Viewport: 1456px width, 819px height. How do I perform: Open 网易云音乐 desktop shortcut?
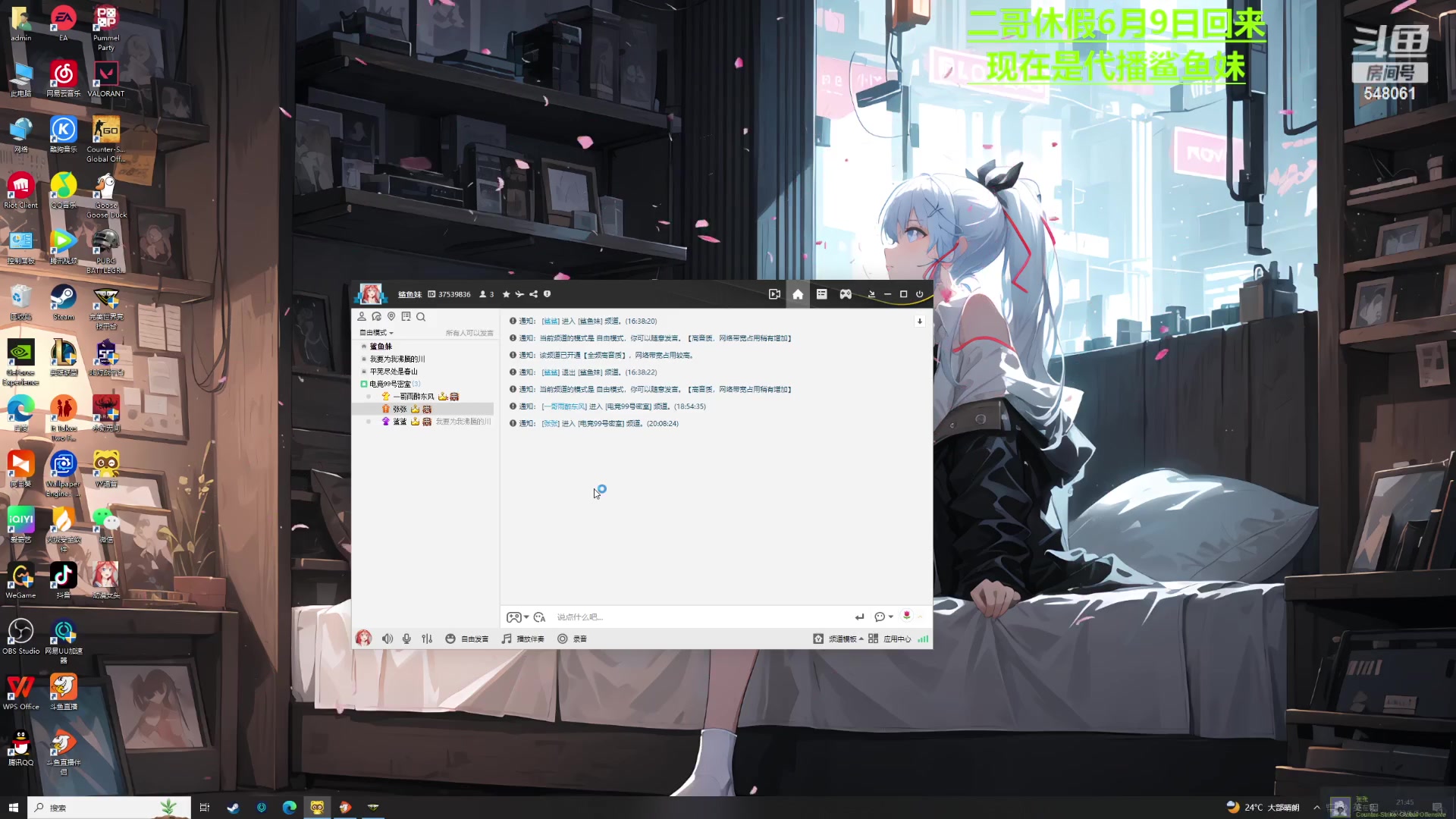pyautogui.click(x=63, y=80)
